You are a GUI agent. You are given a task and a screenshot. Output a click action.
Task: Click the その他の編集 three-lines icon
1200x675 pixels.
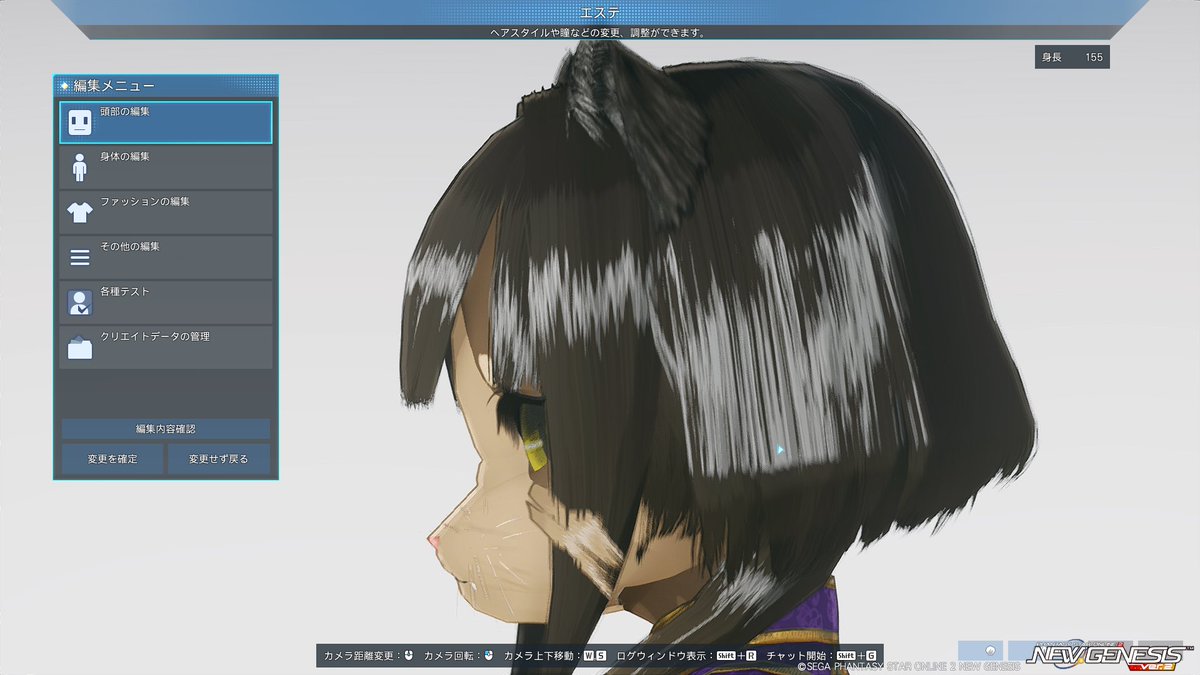coord(80,257)
